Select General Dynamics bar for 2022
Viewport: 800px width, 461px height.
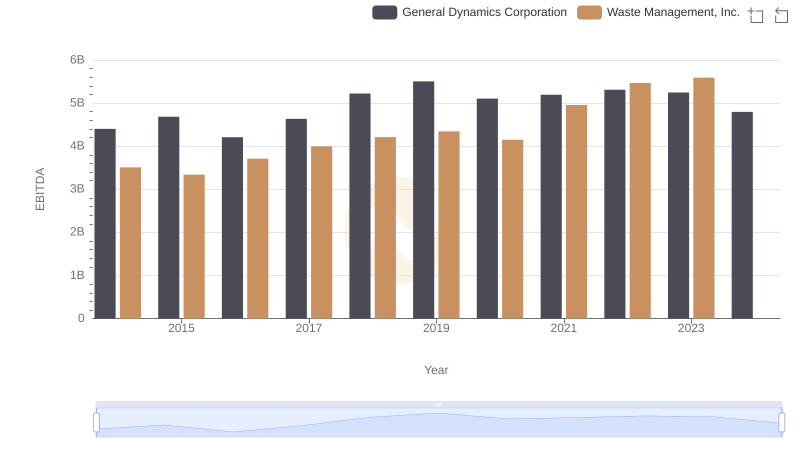[615, 204]
